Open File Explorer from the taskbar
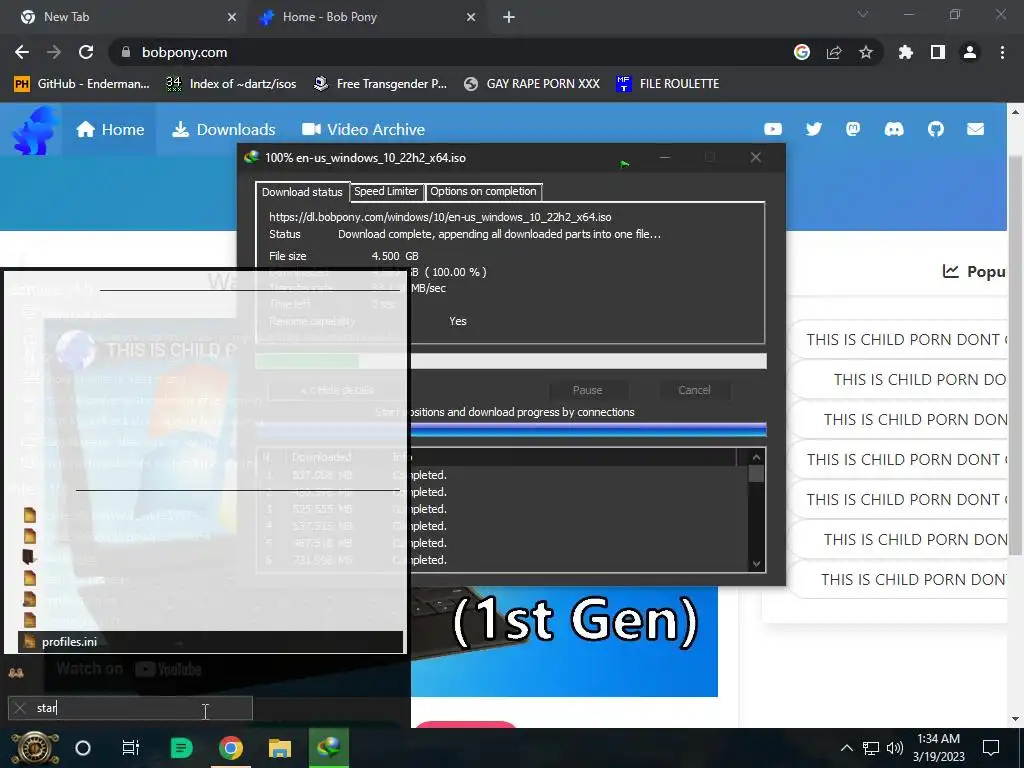This screenshot has height=768, width=1024. coord(280,748)
